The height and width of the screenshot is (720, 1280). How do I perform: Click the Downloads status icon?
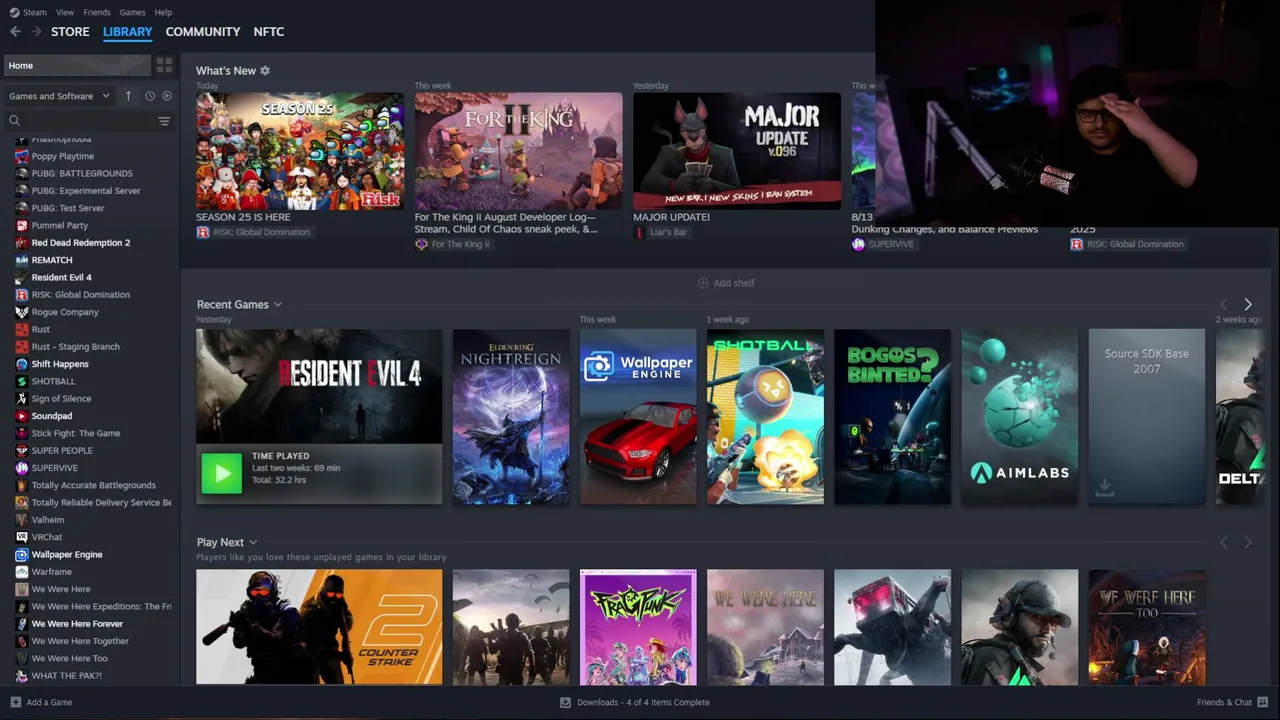click(565, 702)
